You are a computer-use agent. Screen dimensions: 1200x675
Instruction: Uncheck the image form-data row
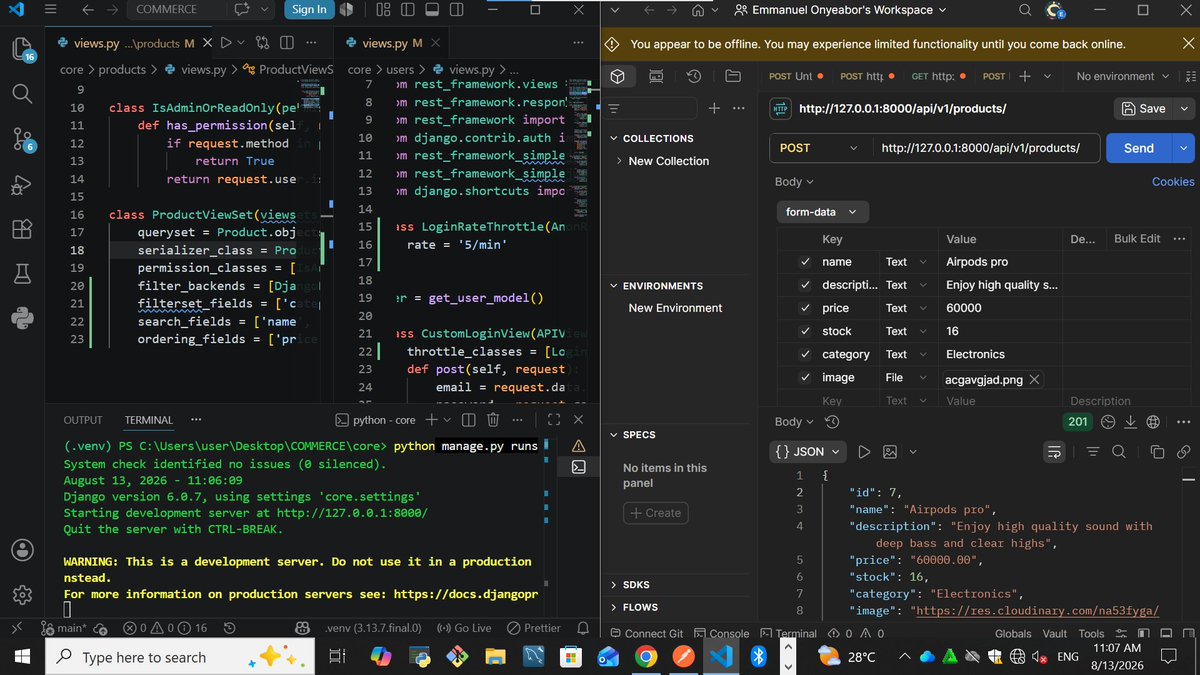(x=805, y=377)
